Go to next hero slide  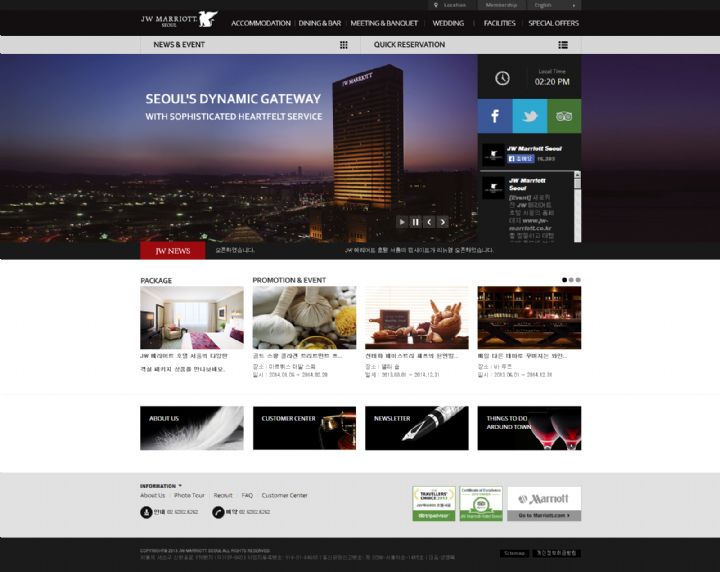pos(442,222)
